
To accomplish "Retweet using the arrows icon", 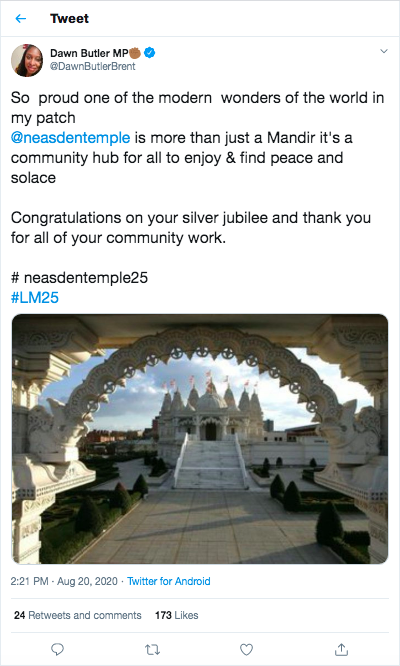I will tap(152, 649).
